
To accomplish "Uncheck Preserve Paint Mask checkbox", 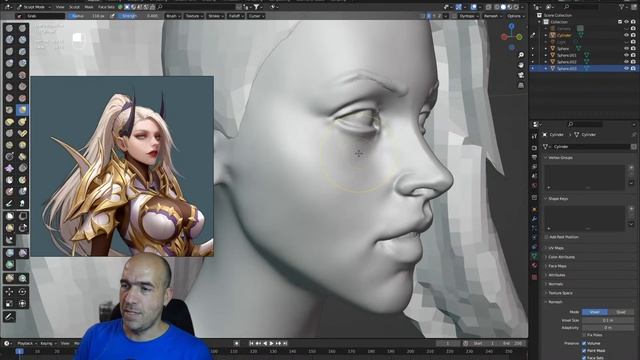I will [x=584, y=351].
